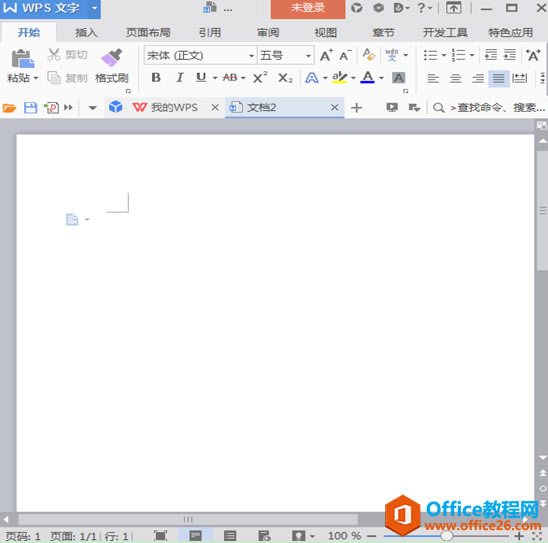548x543 pixels.
Task: Switch to the 插入 ribbon tab
Action: pos(86,32)
